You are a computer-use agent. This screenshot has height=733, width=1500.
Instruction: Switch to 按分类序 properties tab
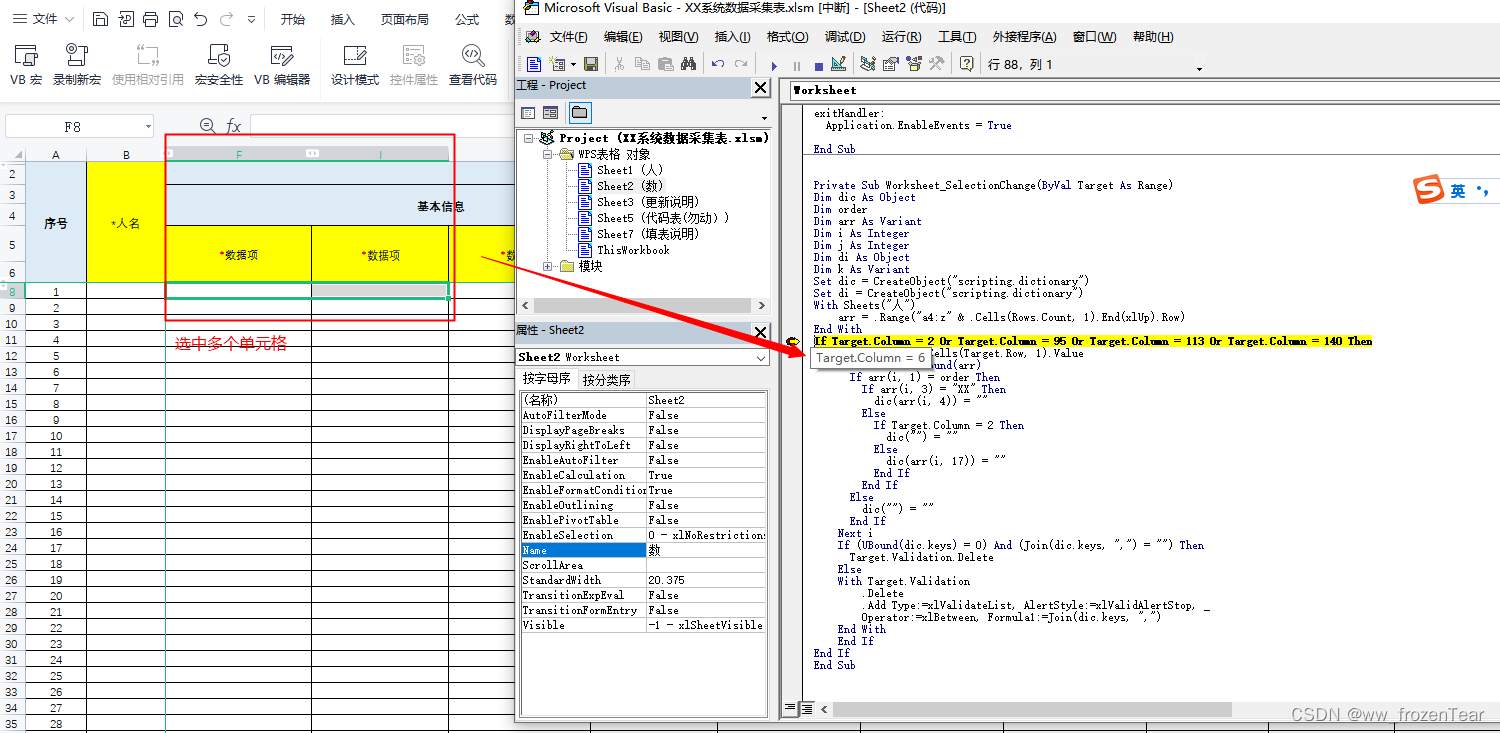(607, 380)
